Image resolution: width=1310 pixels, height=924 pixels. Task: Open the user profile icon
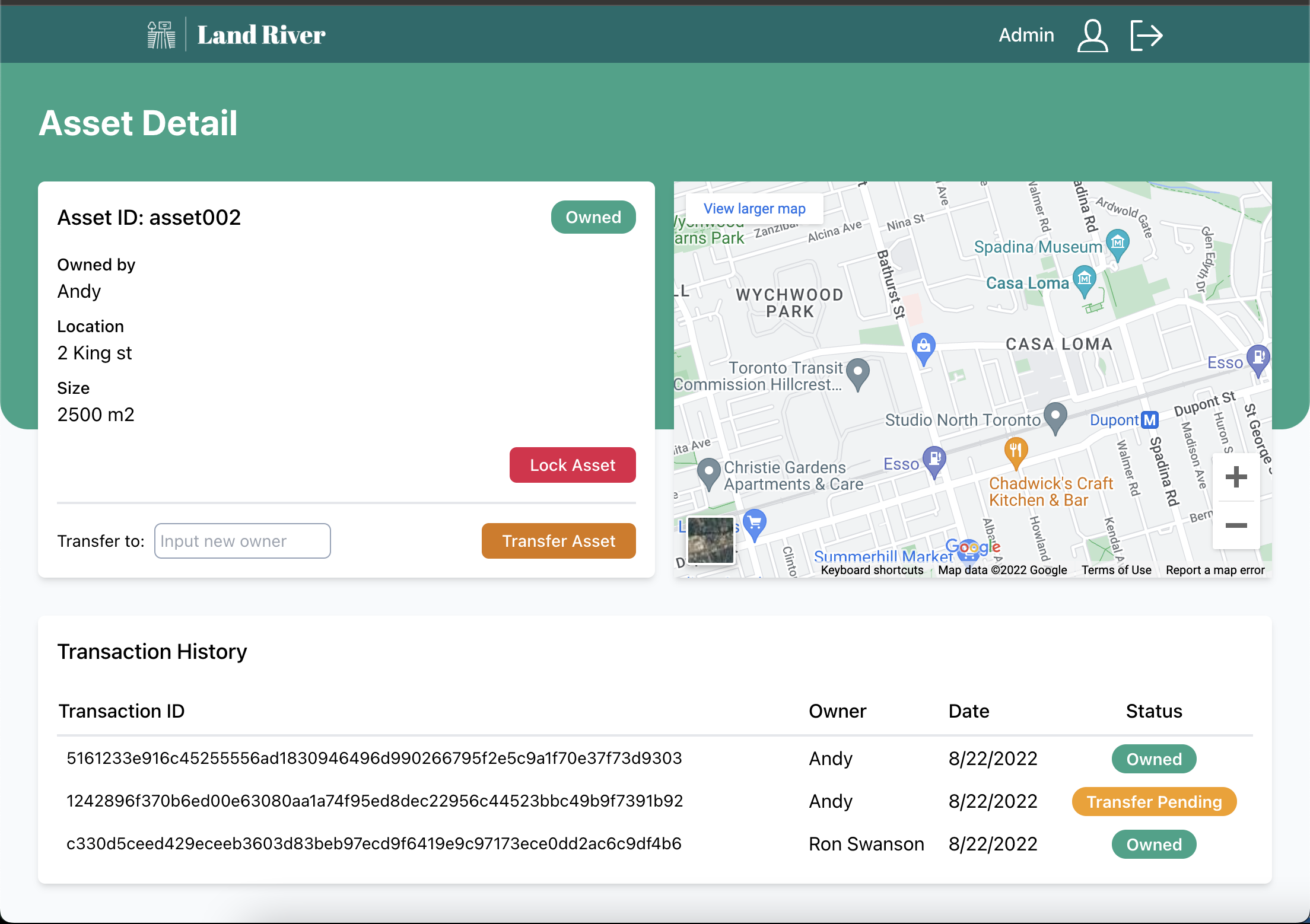pyautogui.click(x=1092, y=36)
